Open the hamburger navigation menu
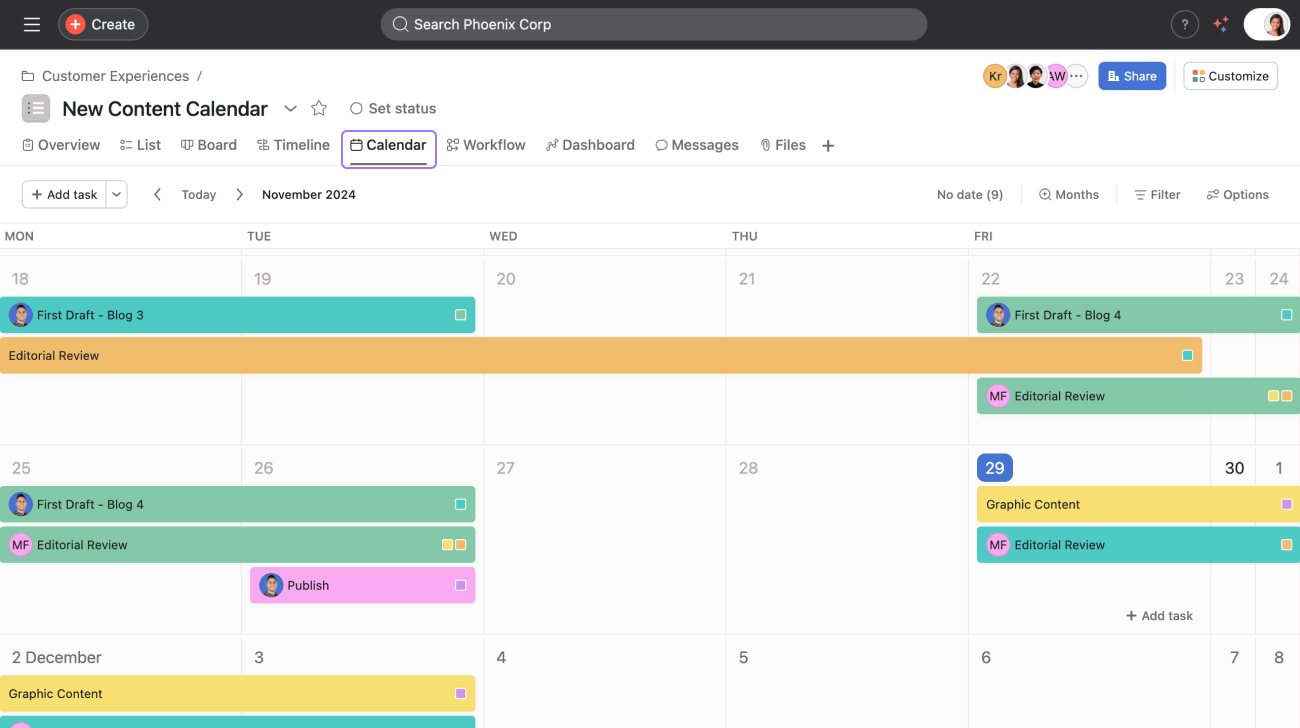 tap(32, 24)
